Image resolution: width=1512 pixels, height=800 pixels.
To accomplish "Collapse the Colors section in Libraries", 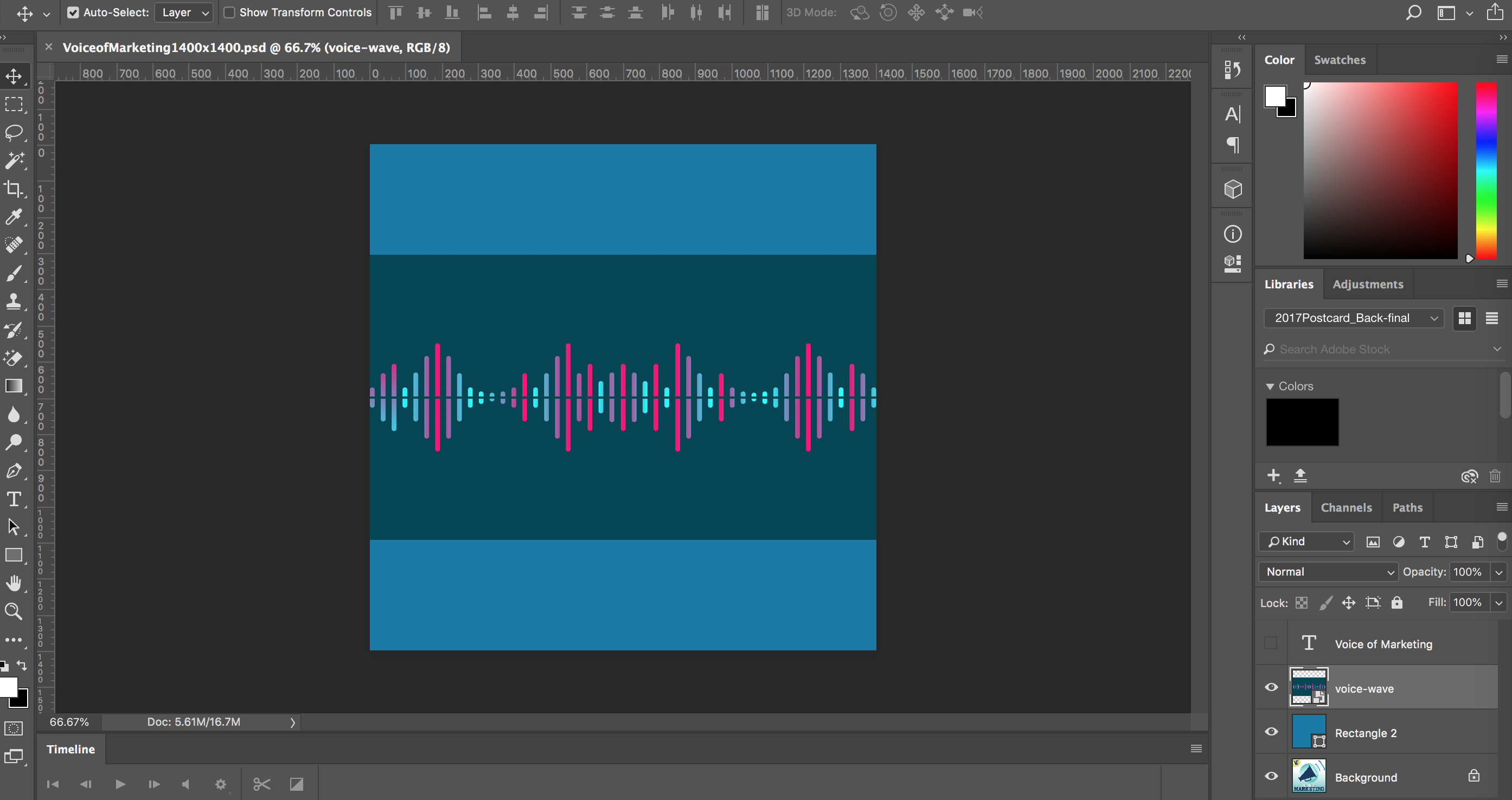I will click(x=1270, y=386).
